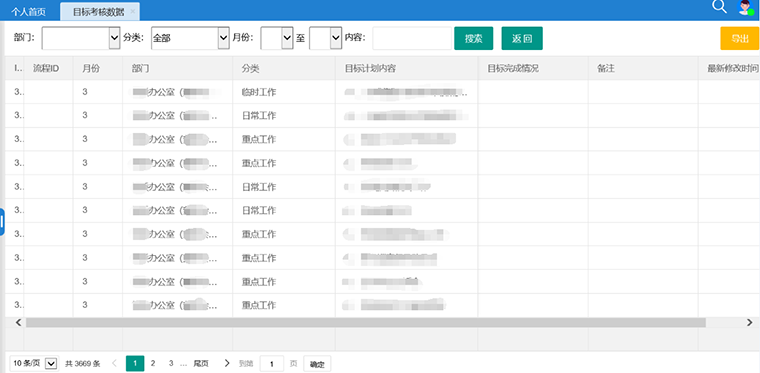Open the end month dropdown after 至

[x=326, y=38]
